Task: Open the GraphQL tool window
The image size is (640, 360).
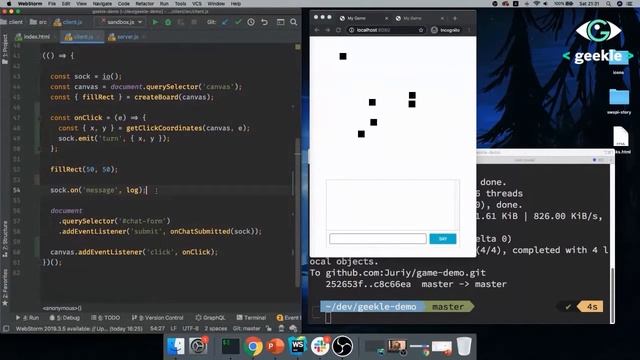Action: [210, 318]
